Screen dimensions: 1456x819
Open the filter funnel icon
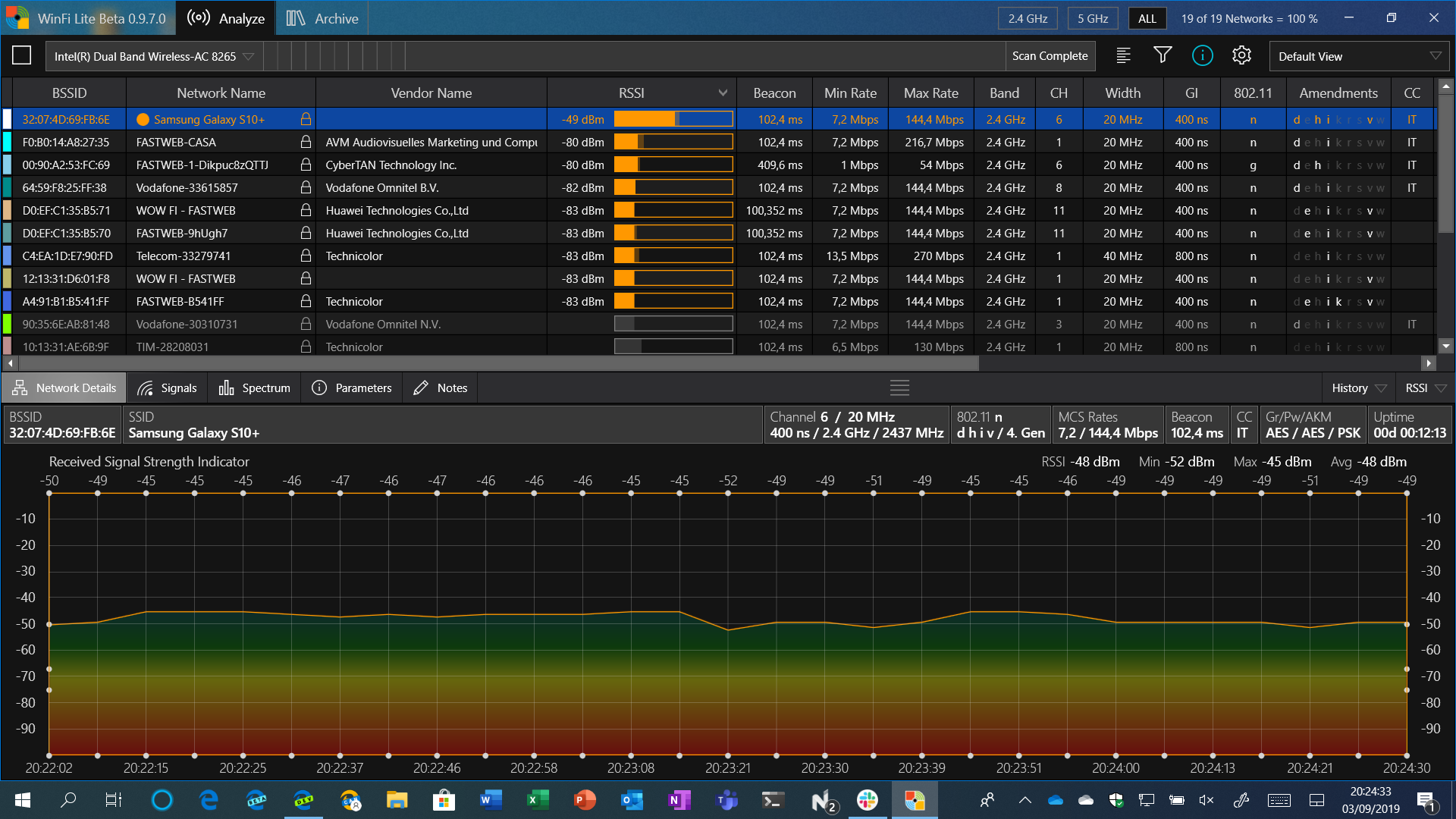[1163, 55]
